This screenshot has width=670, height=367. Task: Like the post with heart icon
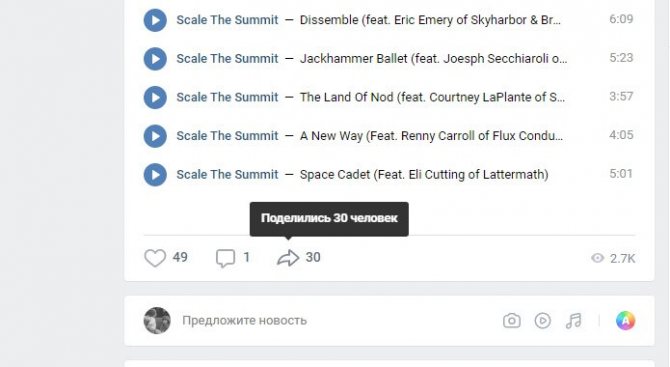click(x=155, y=258)
